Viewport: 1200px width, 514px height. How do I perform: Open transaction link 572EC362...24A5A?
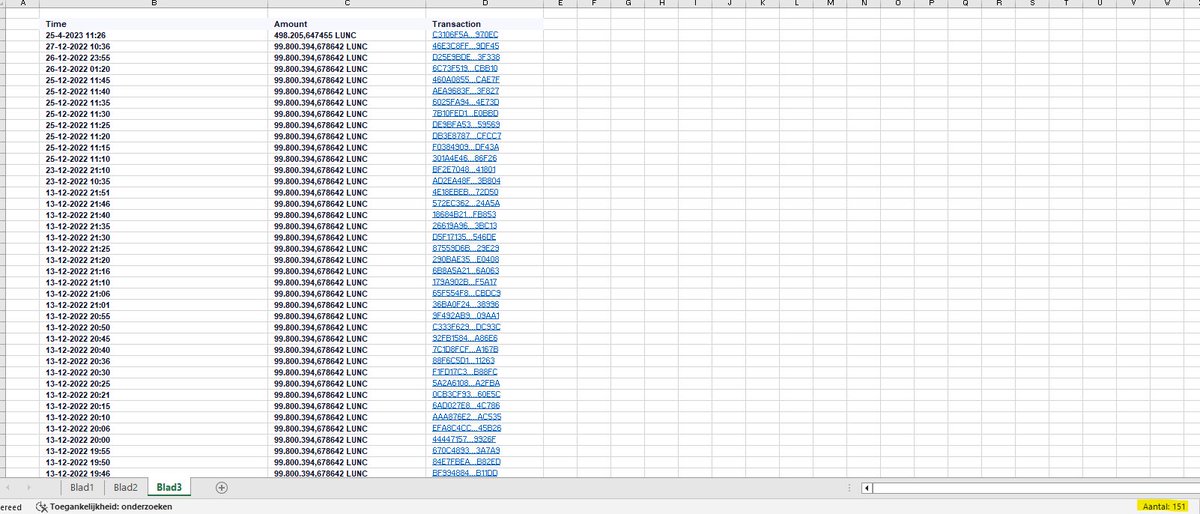[x=465, y=203]
